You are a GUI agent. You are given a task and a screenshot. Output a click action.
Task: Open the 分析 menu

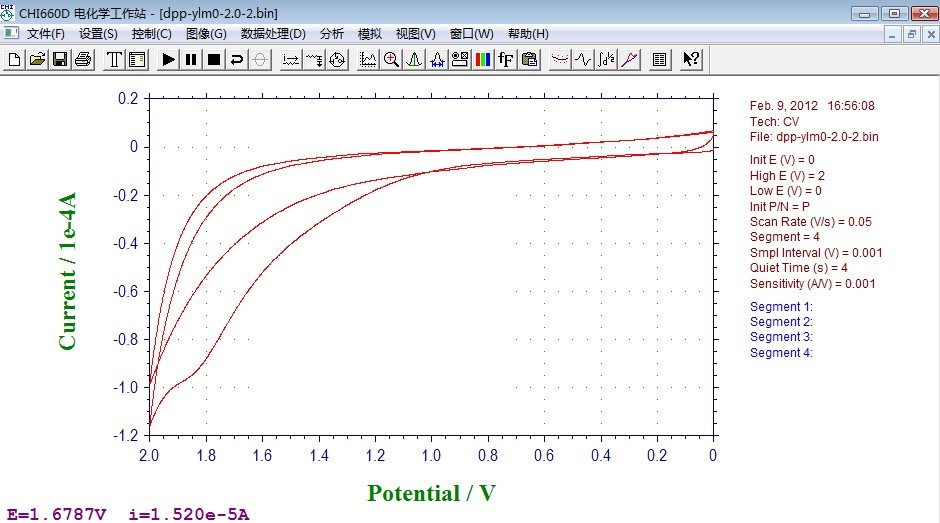click(332, 34)
